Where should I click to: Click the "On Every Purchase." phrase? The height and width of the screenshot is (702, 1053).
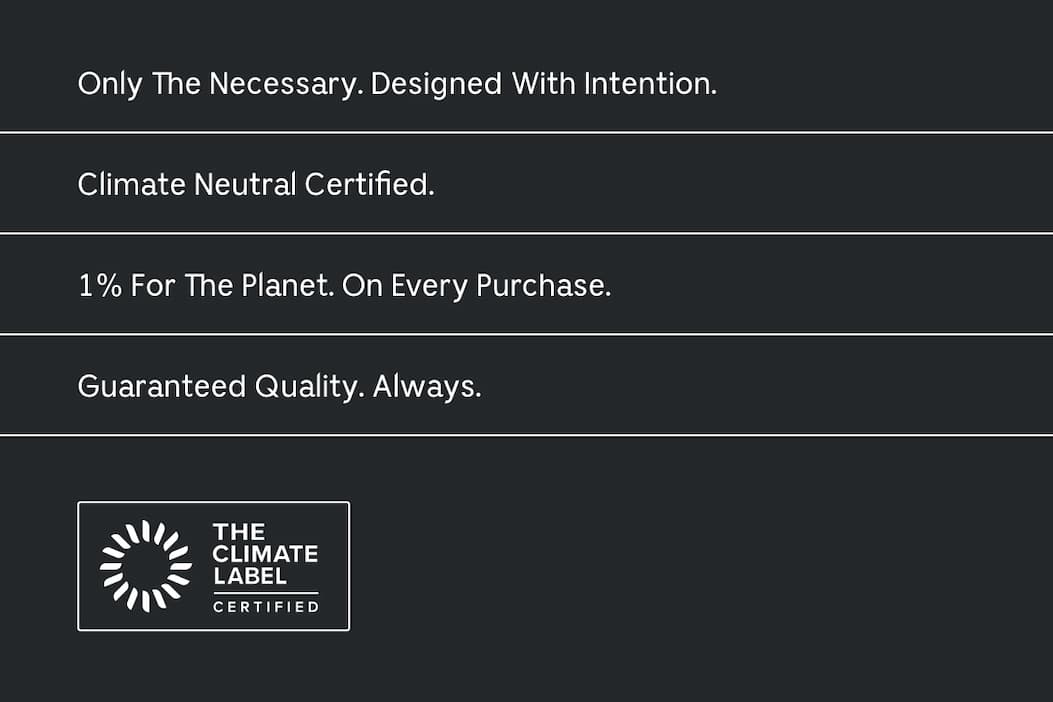pos(476,286)
